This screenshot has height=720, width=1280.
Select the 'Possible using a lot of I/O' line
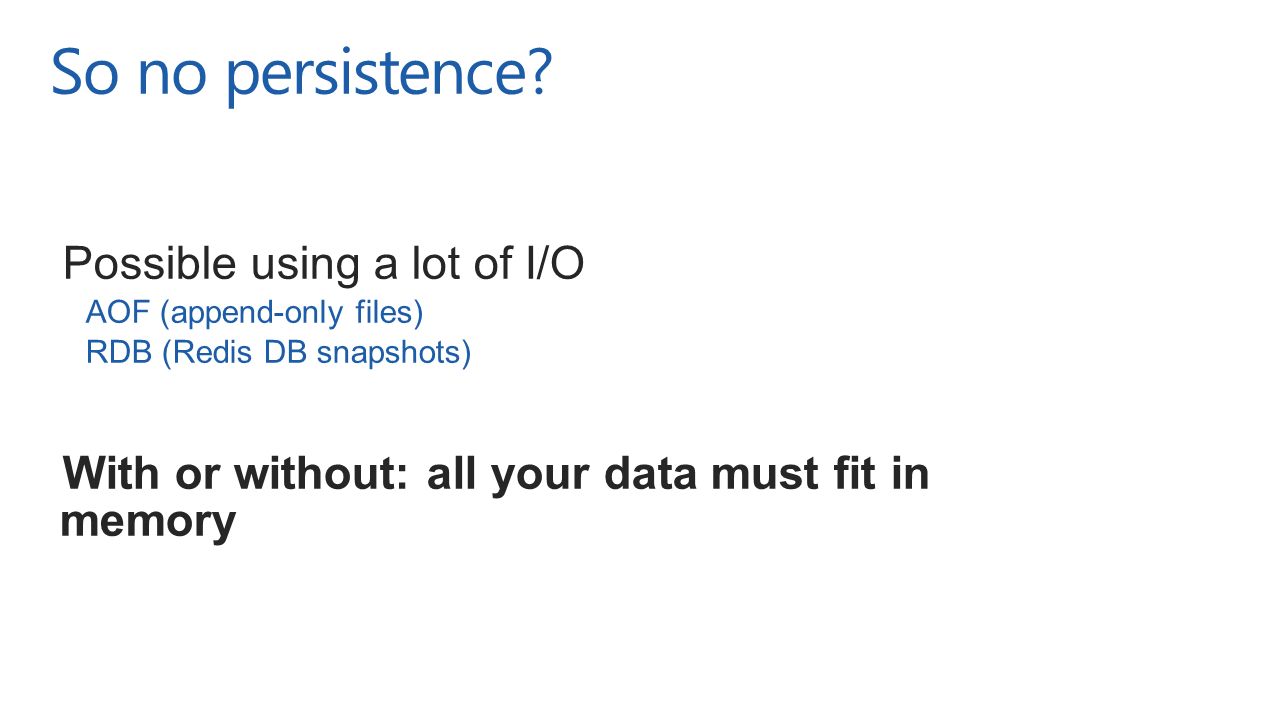click(323, 264)
